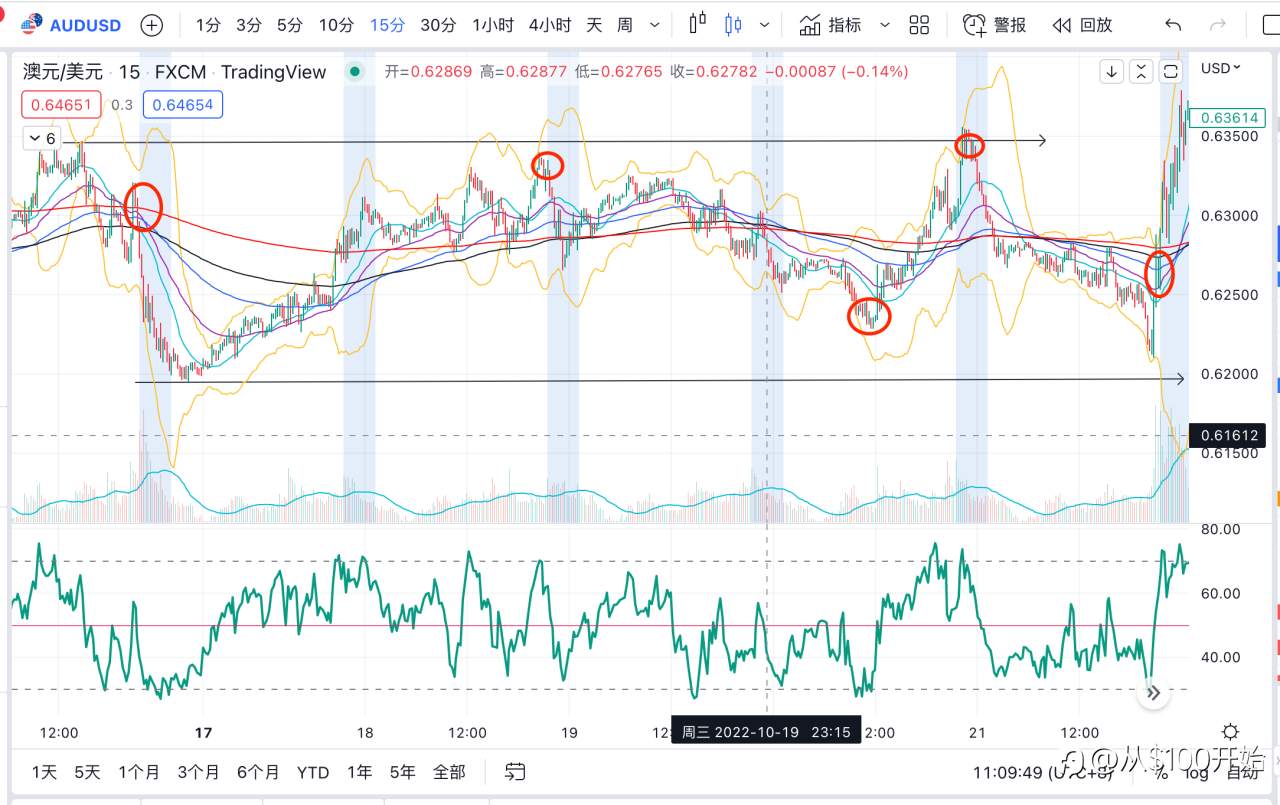1280x805 pixels.
Task: Click the bold 17 date axis label
Action: click(204, 732)
